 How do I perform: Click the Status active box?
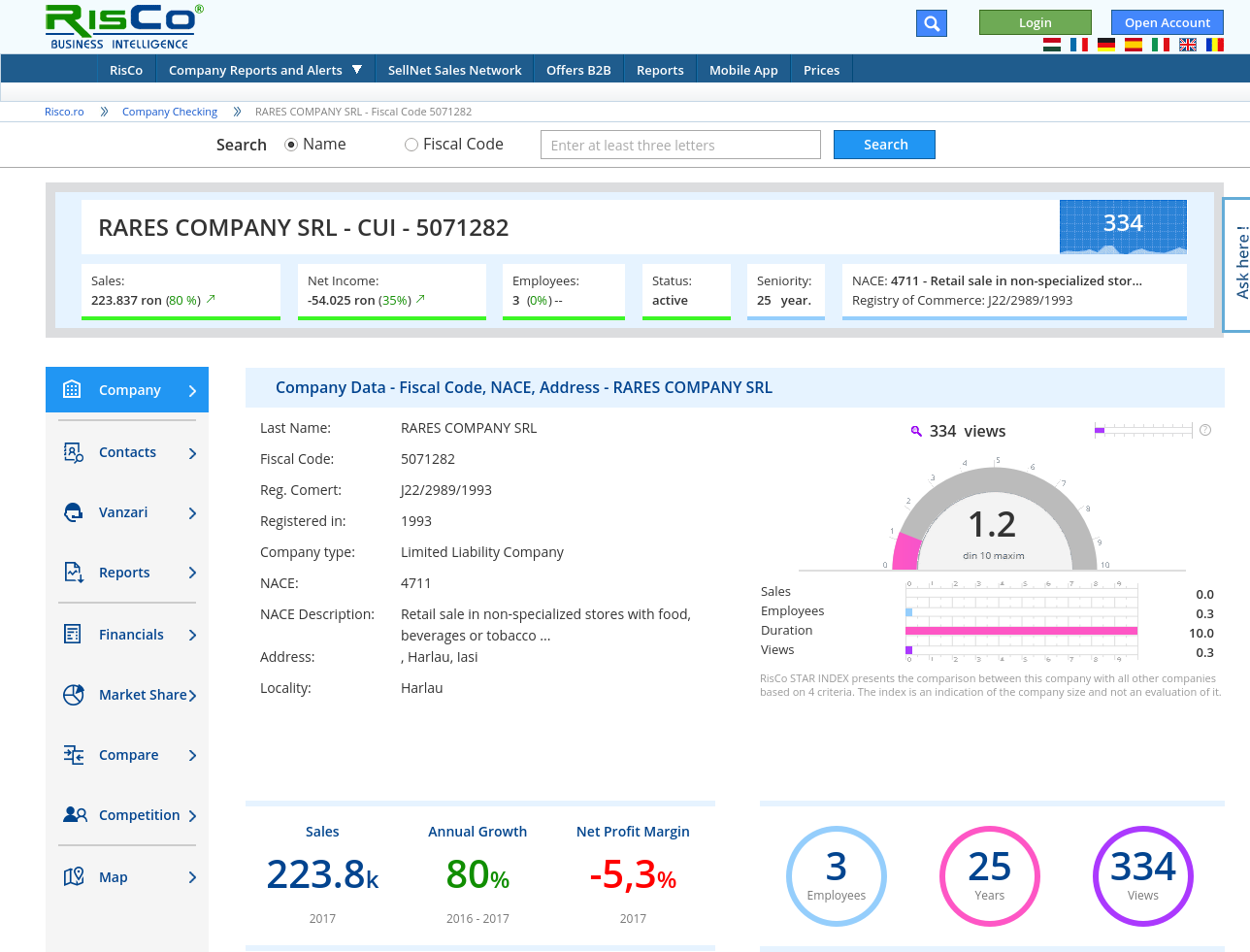(x=686, y=291)
